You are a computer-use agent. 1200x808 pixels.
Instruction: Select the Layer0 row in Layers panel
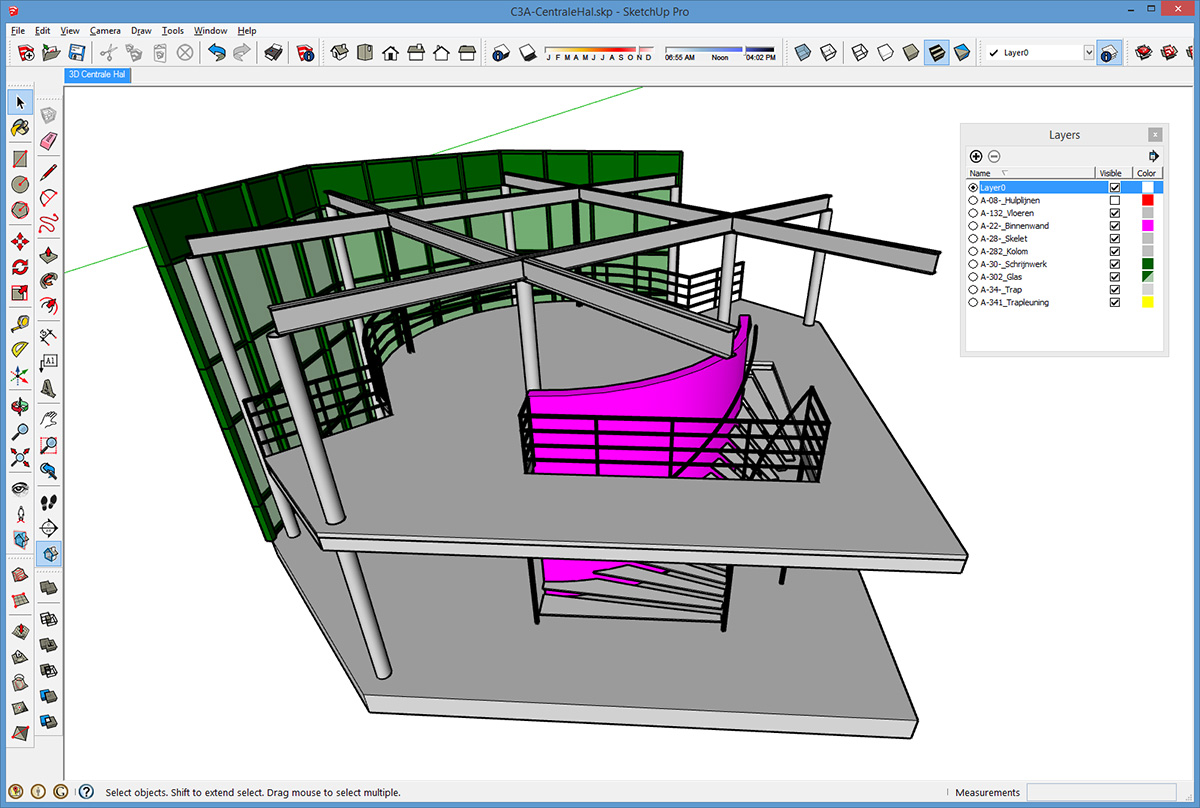pyautogui.click(x=1063, y=187)
